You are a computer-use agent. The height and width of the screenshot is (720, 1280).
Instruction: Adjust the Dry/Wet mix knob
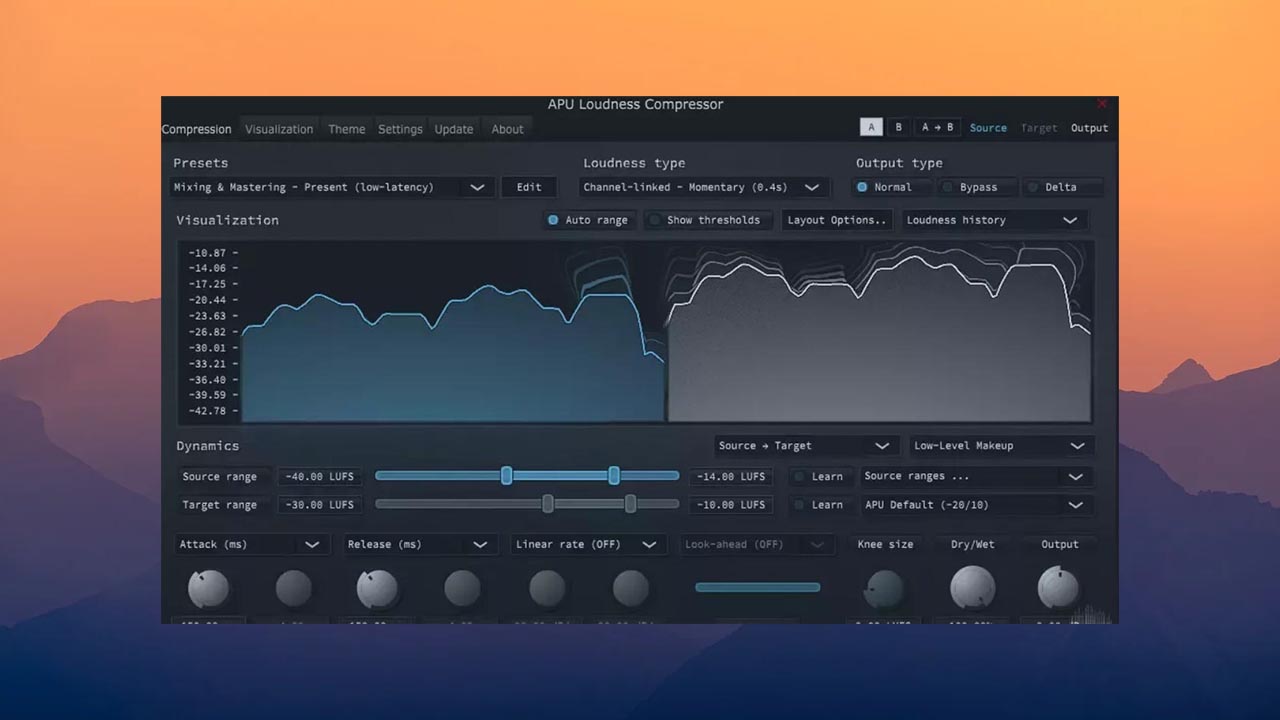(x=972, y=589)
